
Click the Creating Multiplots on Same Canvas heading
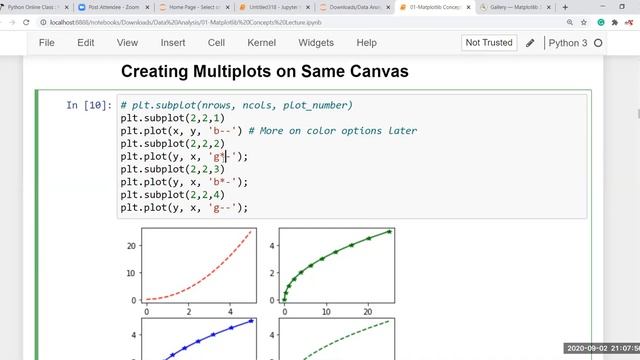pos(264,71)
